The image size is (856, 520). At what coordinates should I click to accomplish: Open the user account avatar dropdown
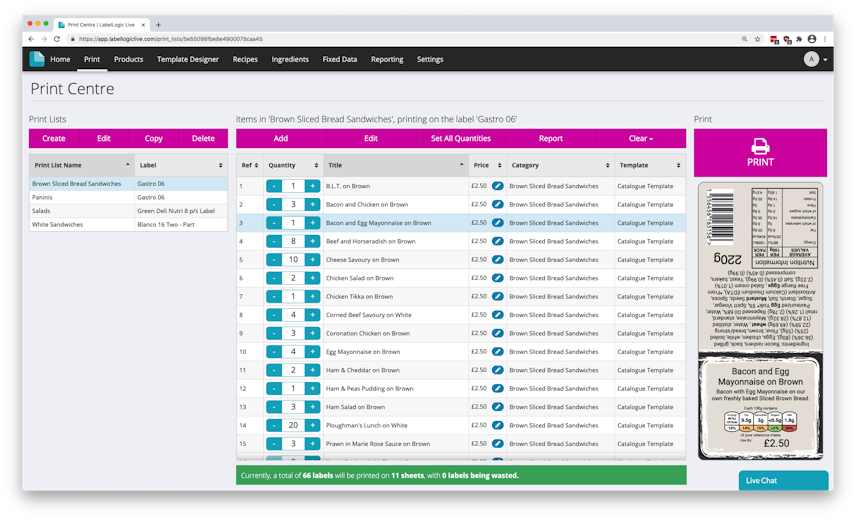coord(815,59)
